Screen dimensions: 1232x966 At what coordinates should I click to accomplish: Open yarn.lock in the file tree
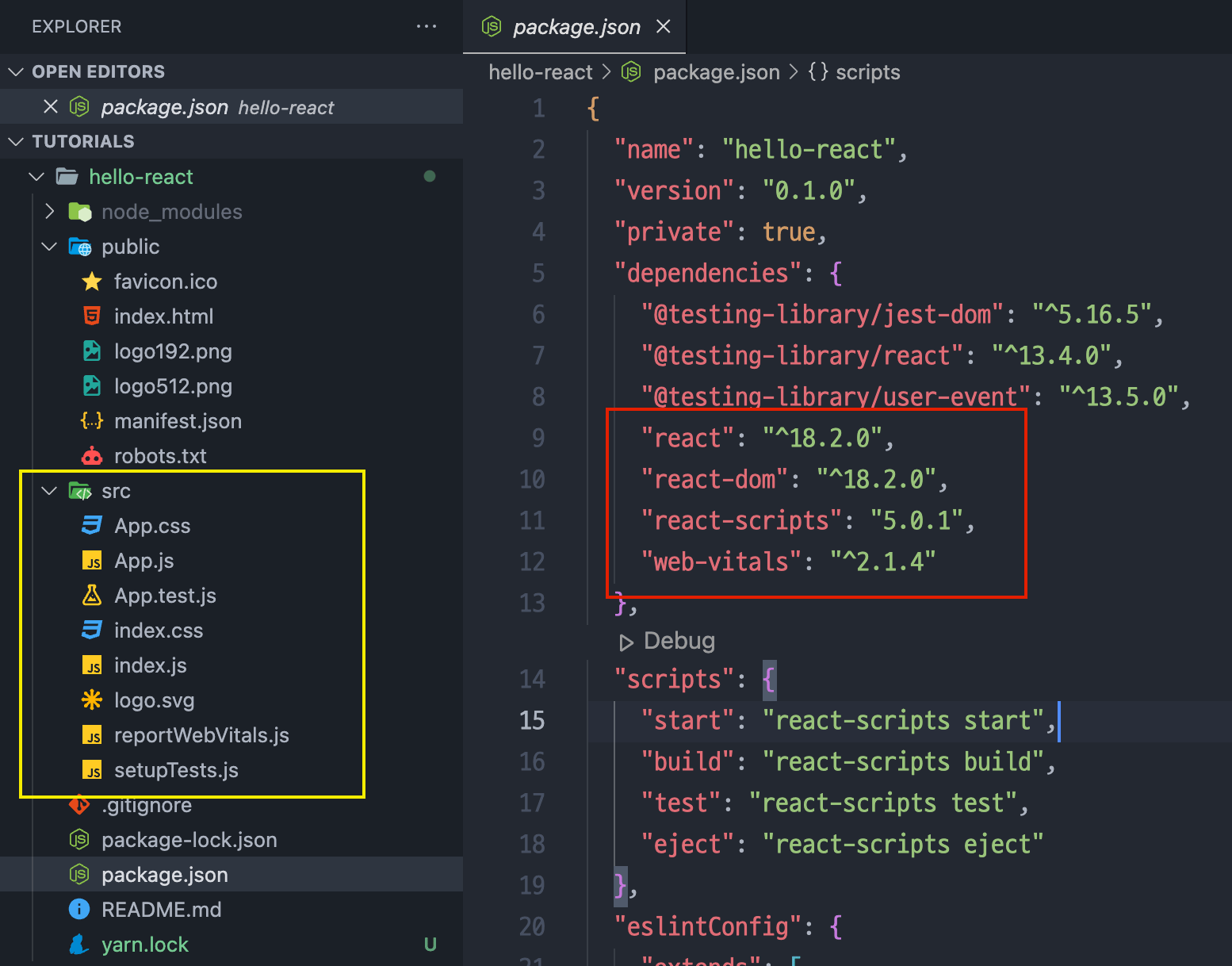[x=145, y=945]
